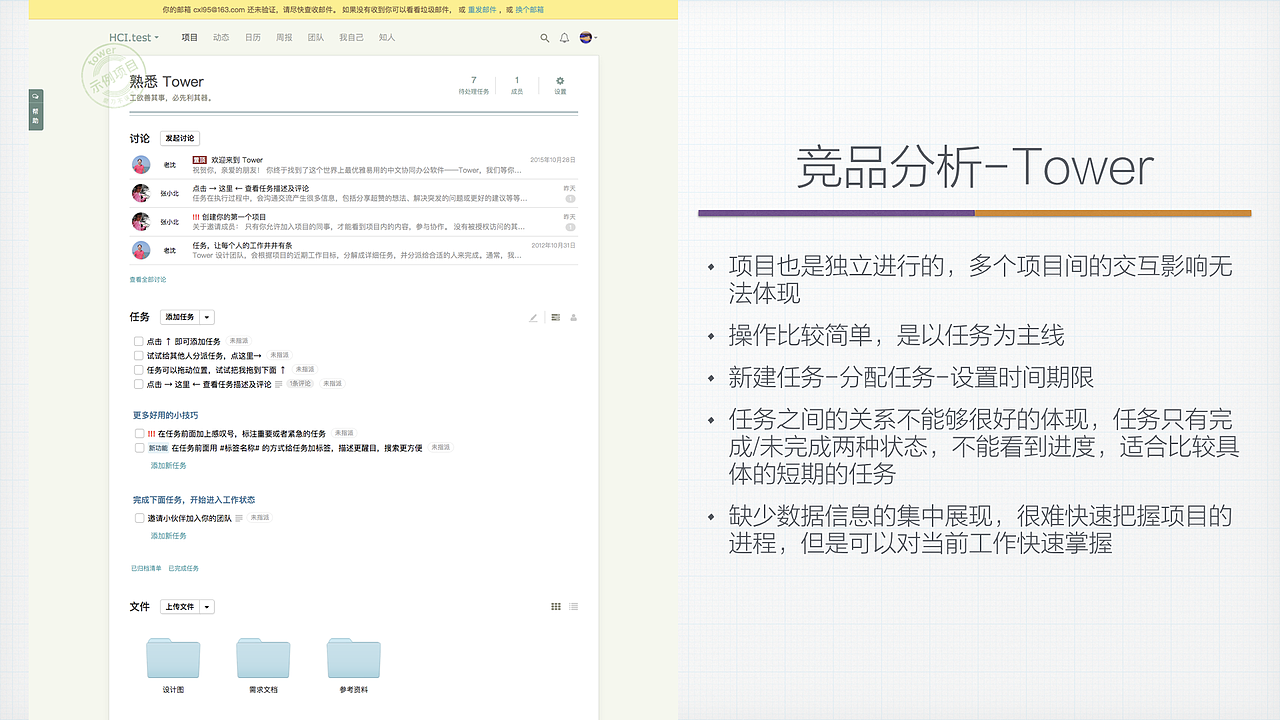Viewport: 1280px width, 720px height.
Task: Open discussion 任务，让每个人的工作井井有条
Action: (242, 245)
